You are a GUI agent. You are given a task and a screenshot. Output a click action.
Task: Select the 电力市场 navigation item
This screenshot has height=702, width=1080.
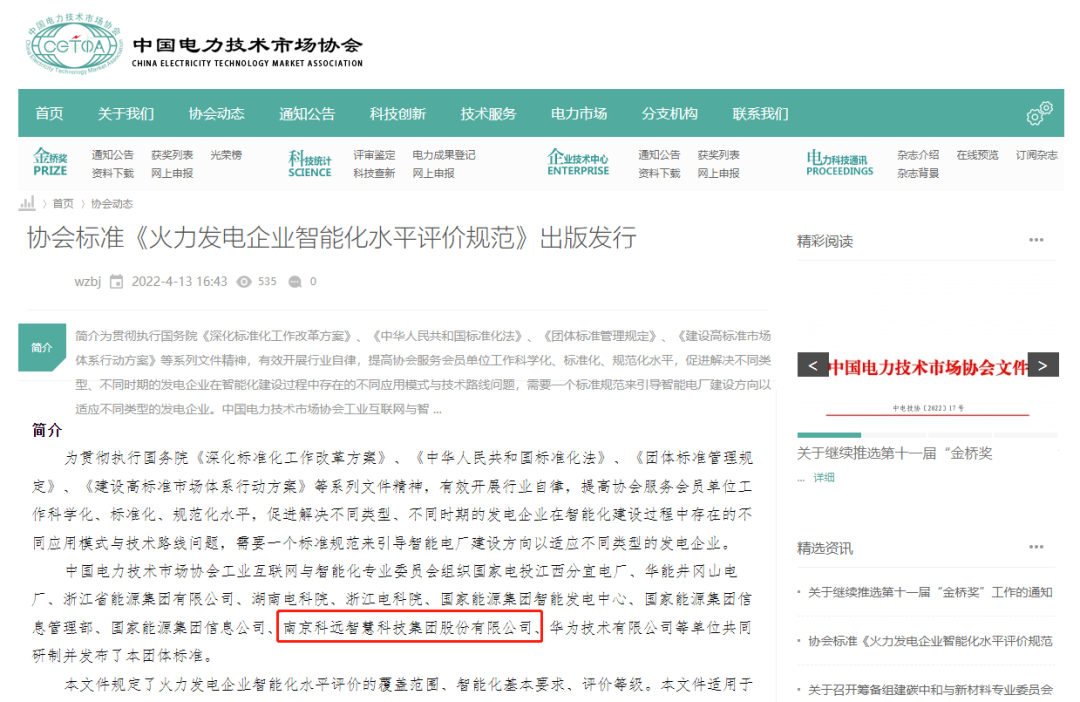click(x=579, y=113)
